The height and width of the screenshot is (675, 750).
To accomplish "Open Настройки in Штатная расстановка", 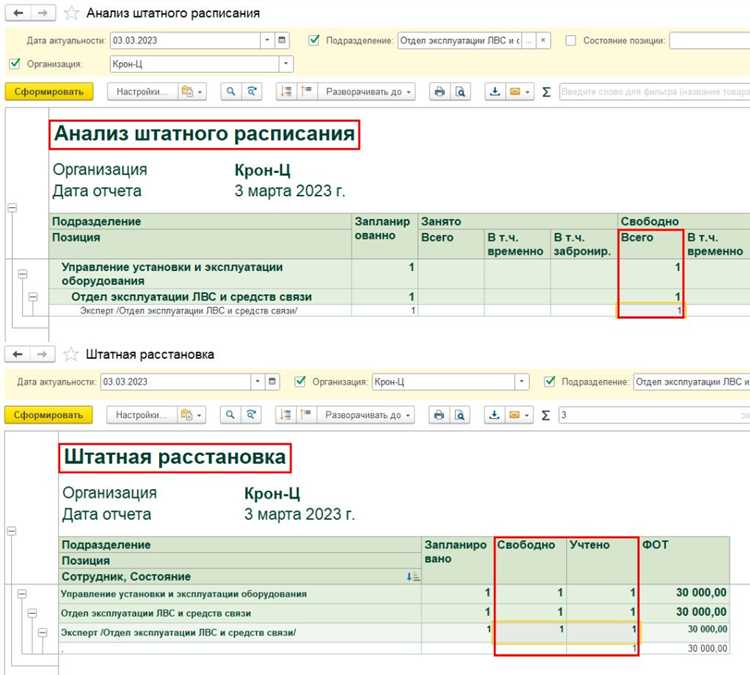I will (x=141, y=415).
